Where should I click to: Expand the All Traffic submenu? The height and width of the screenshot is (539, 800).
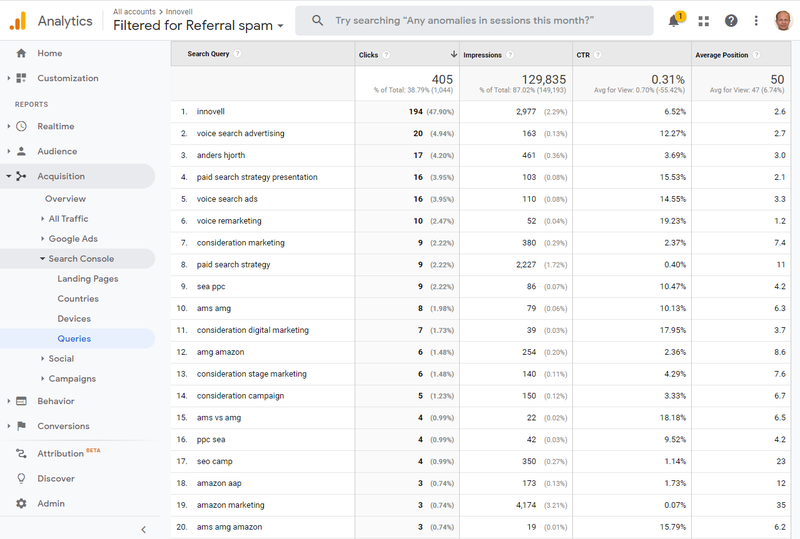click(x=42, y=218)
